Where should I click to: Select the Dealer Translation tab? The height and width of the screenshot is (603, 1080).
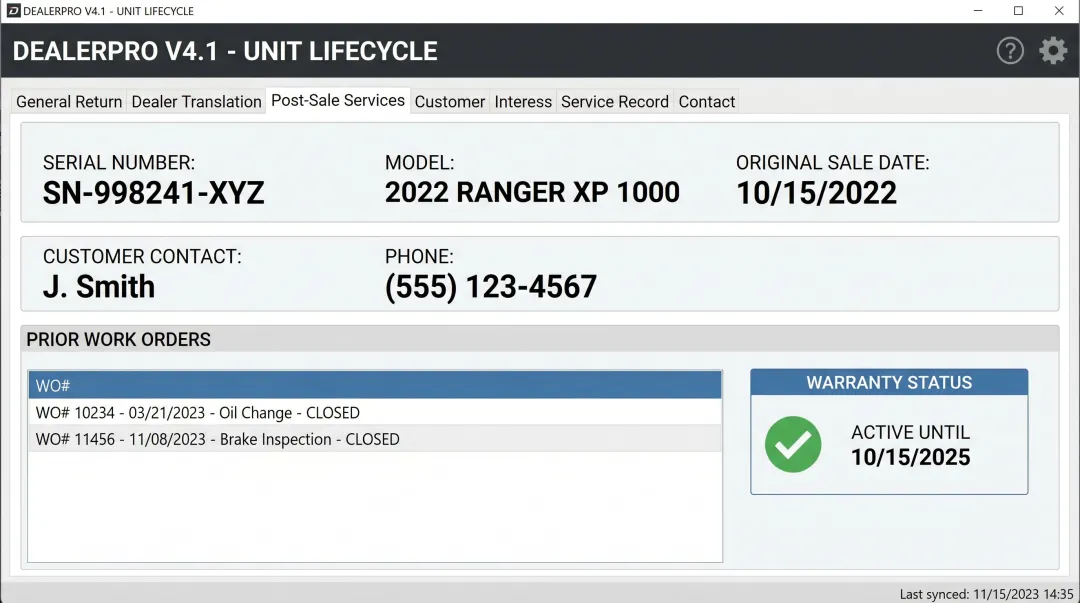196,101
